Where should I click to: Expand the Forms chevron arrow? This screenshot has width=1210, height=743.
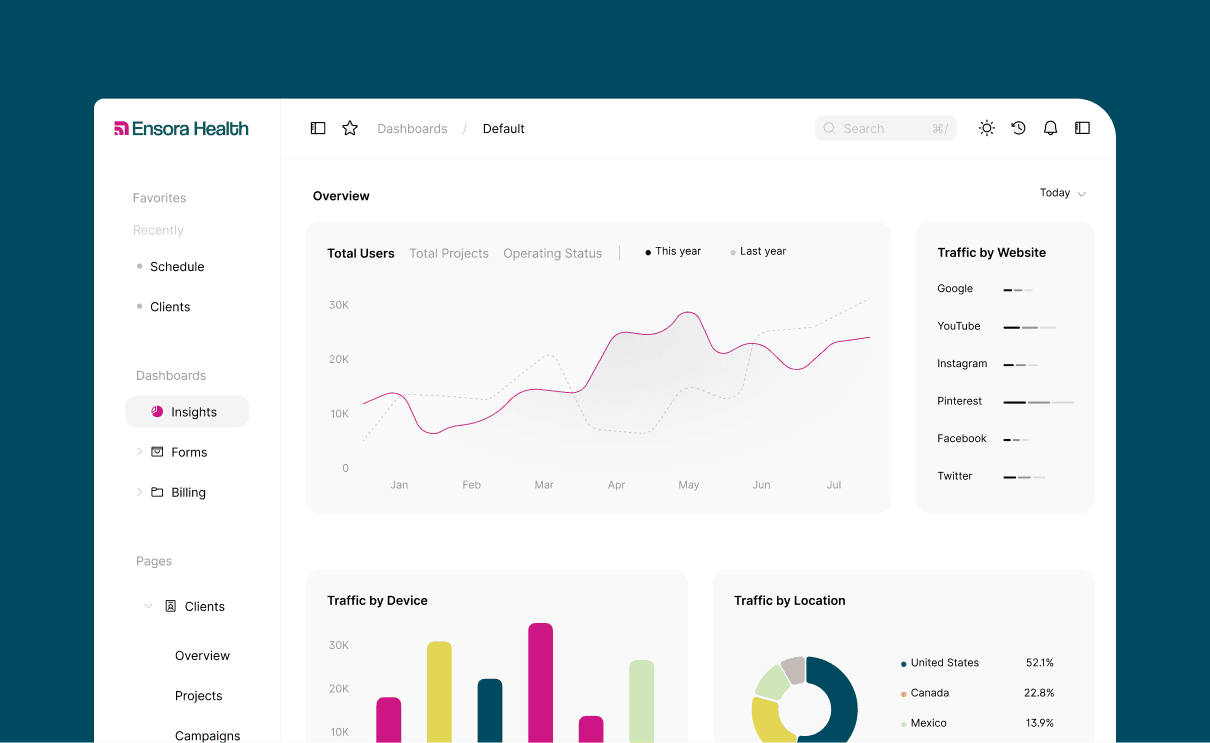(139, 452)
